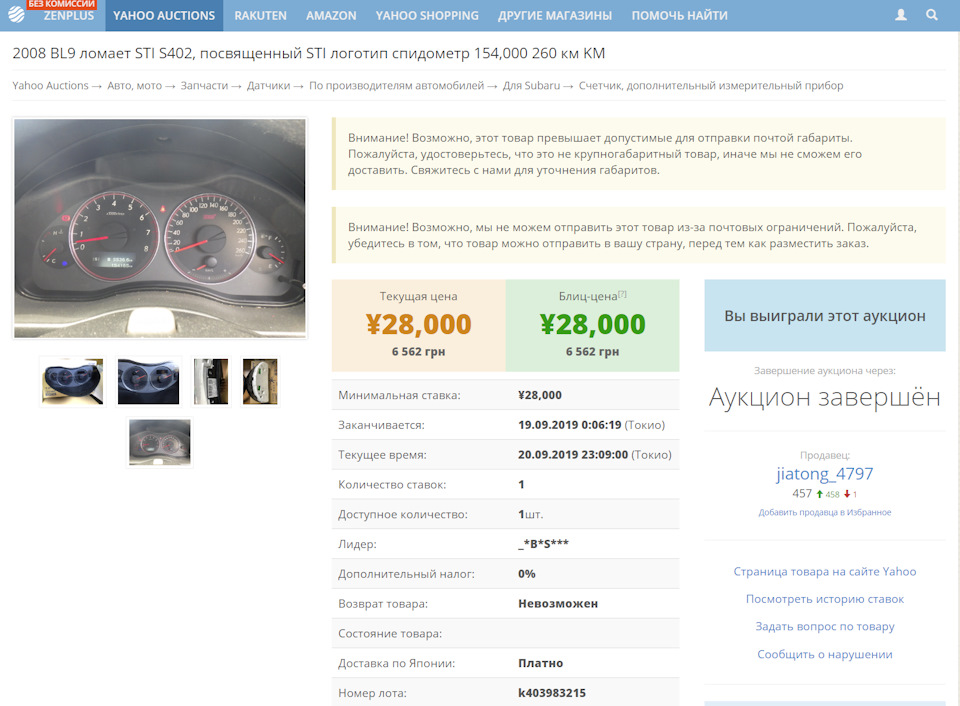Select first thumbnail of gauge cluster on box

[72, 381]
